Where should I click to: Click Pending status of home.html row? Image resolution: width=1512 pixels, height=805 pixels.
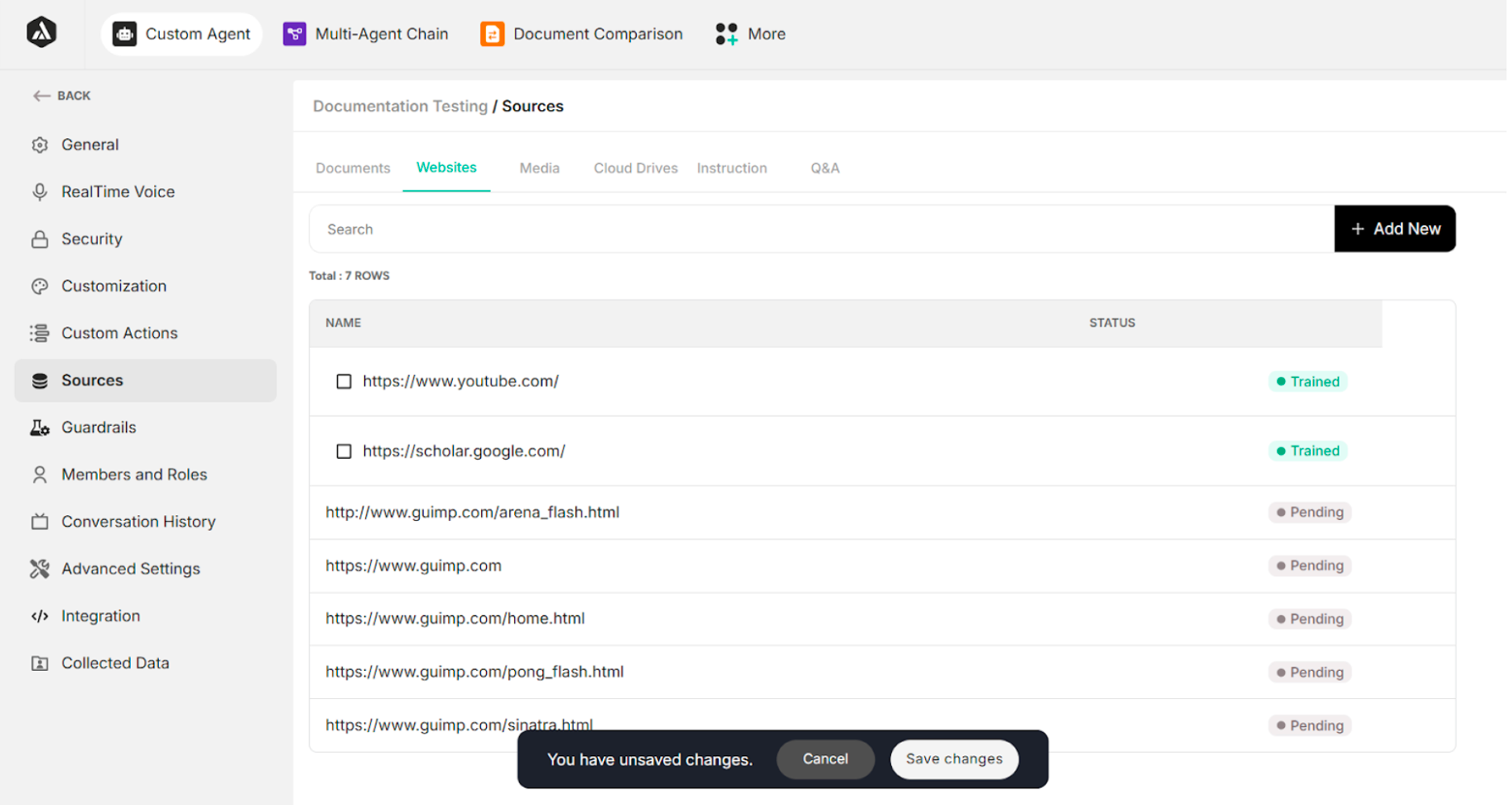(x=1310, y=619)
